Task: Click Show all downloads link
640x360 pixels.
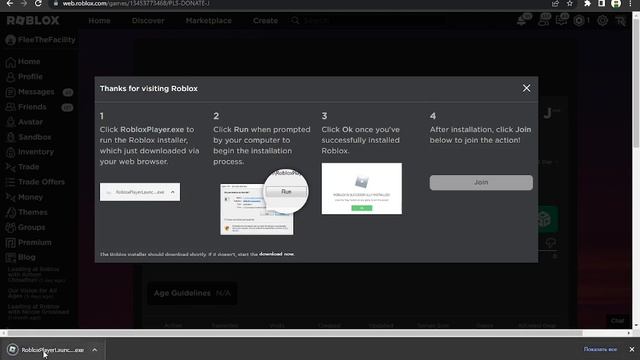Action: (x=600, y=349)
